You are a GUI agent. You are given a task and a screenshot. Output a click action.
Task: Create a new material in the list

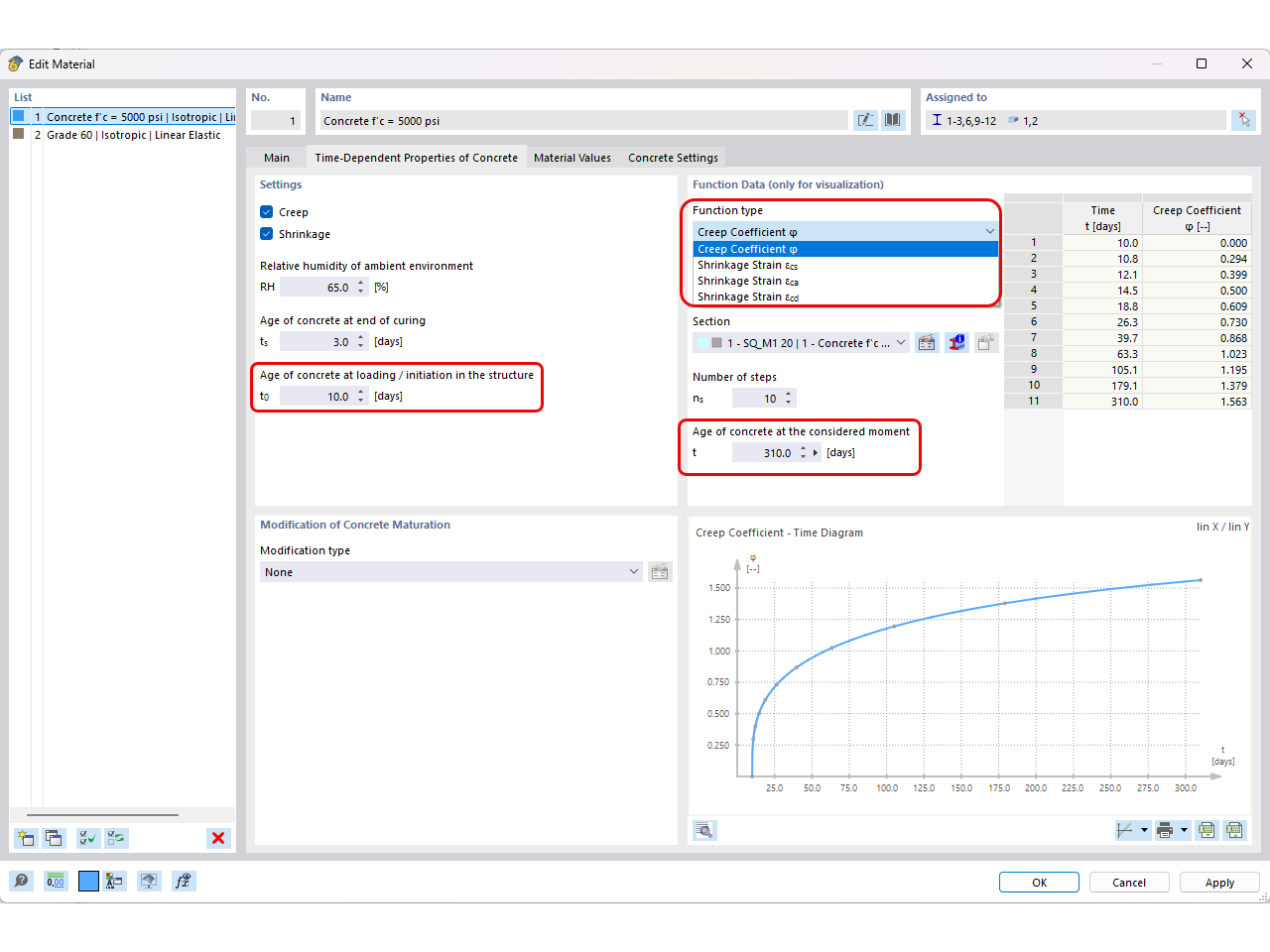(x=25, y=838)
